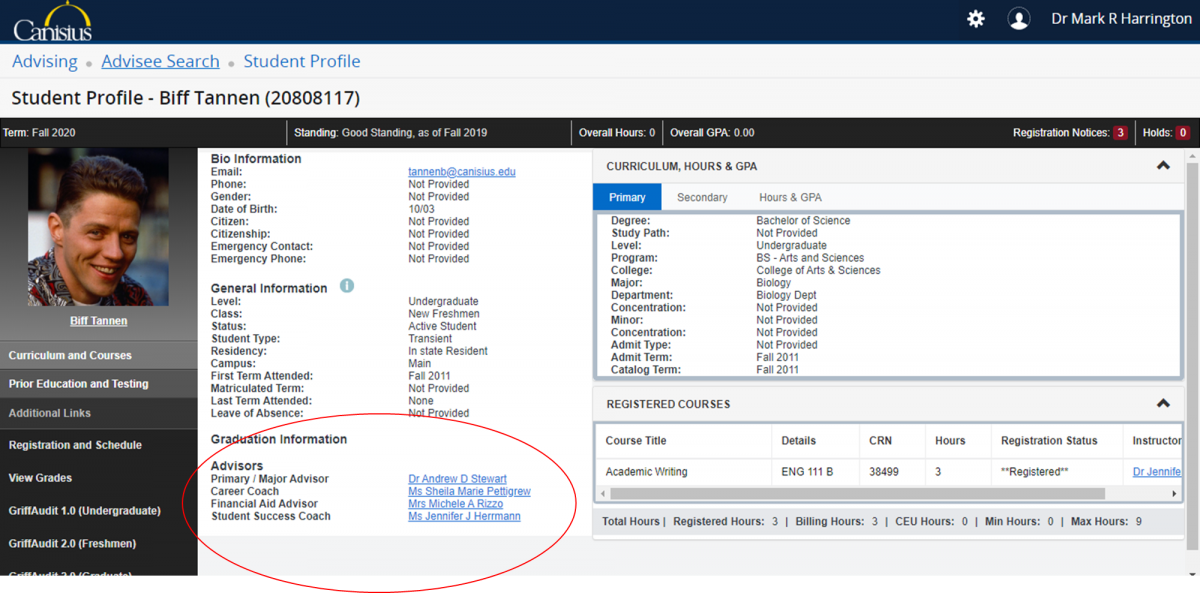This screenshot has height=593, width=1200.
Task: Click the tannenb@canisius.edu email link
Action: tap(461, 172)
